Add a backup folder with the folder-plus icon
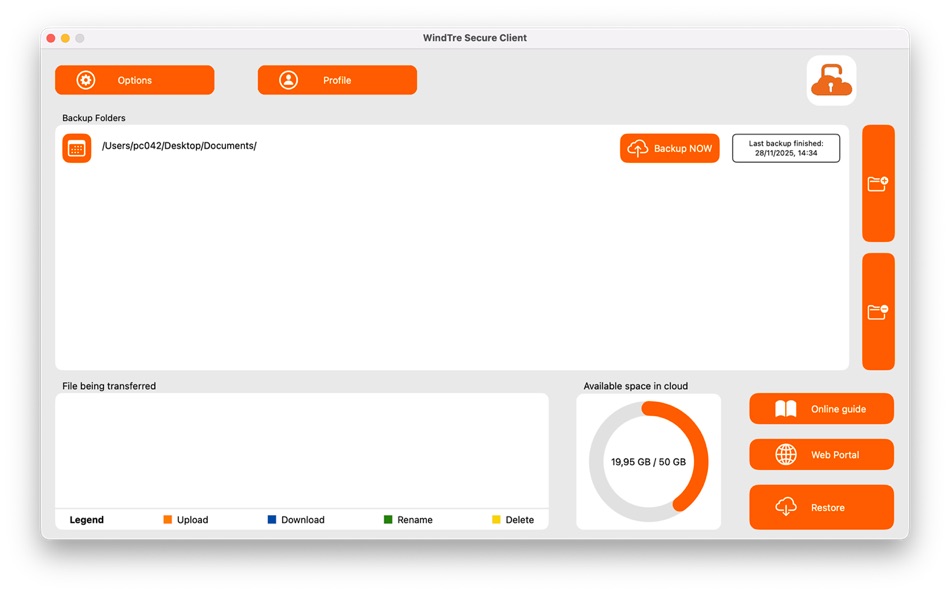This screenshot has width=950, height=594. (878, 185)
